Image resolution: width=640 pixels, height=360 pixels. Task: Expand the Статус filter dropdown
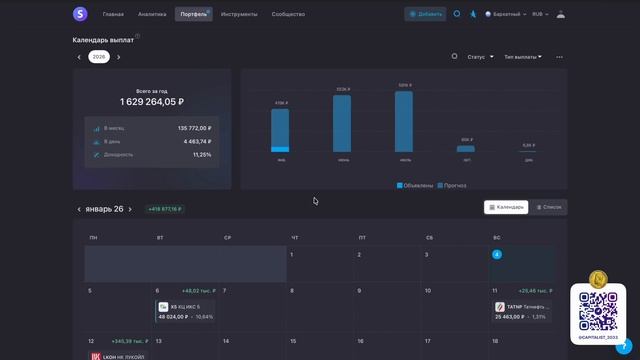[x=480, y=57]
